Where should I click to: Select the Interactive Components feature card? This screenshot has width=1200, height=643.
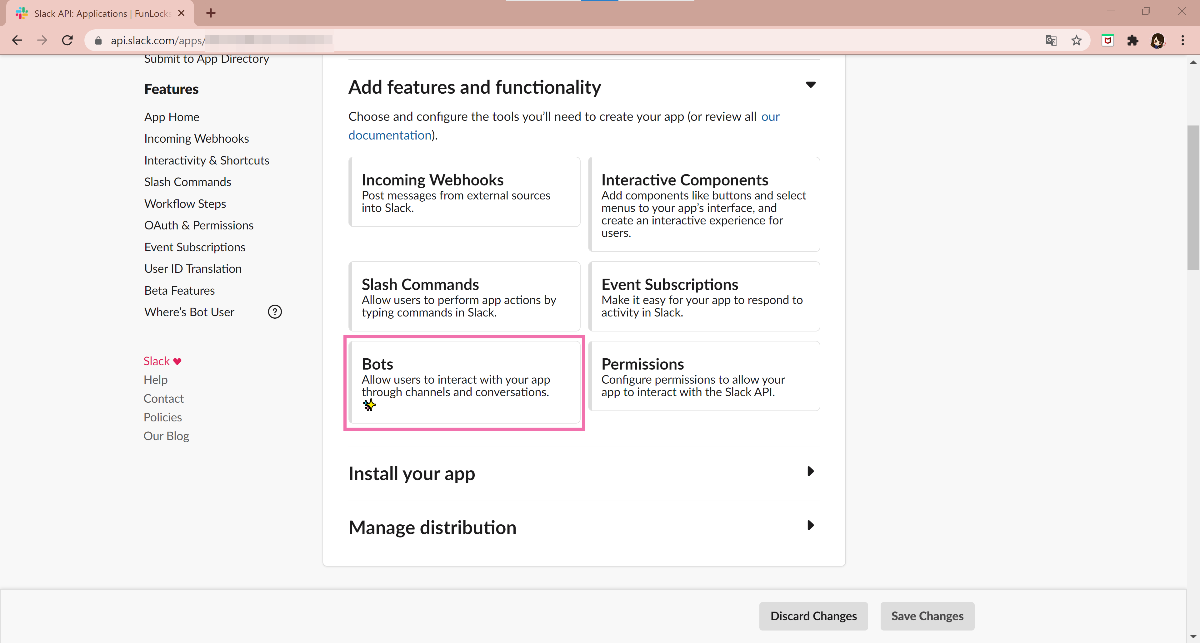click(704, 204)
